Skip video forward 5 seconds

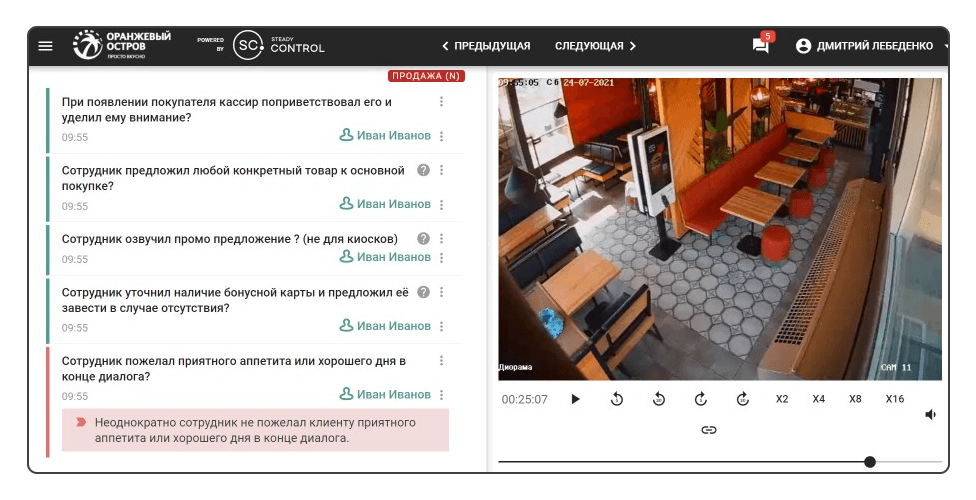700,399
